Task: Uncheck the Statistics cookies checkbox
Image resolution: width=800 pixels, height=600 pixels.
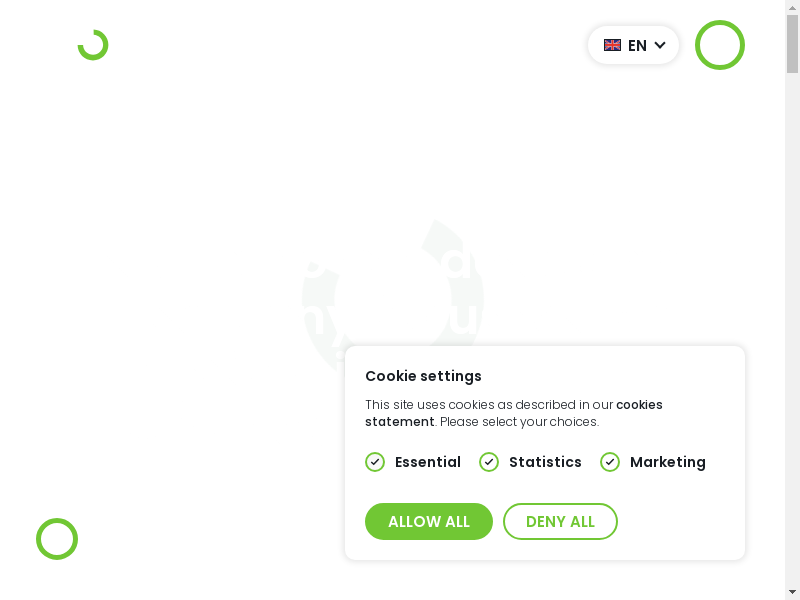Action: coord(489,462)
